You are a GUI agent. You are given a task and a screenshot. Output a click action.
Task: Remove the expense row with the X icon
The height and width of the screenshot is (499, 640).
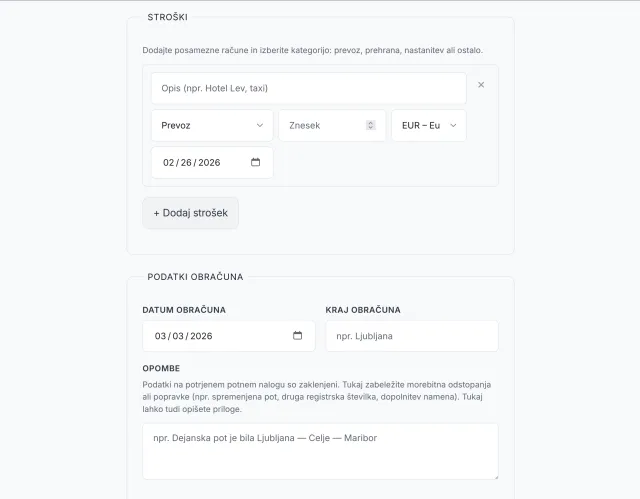[x=481, y=85]
